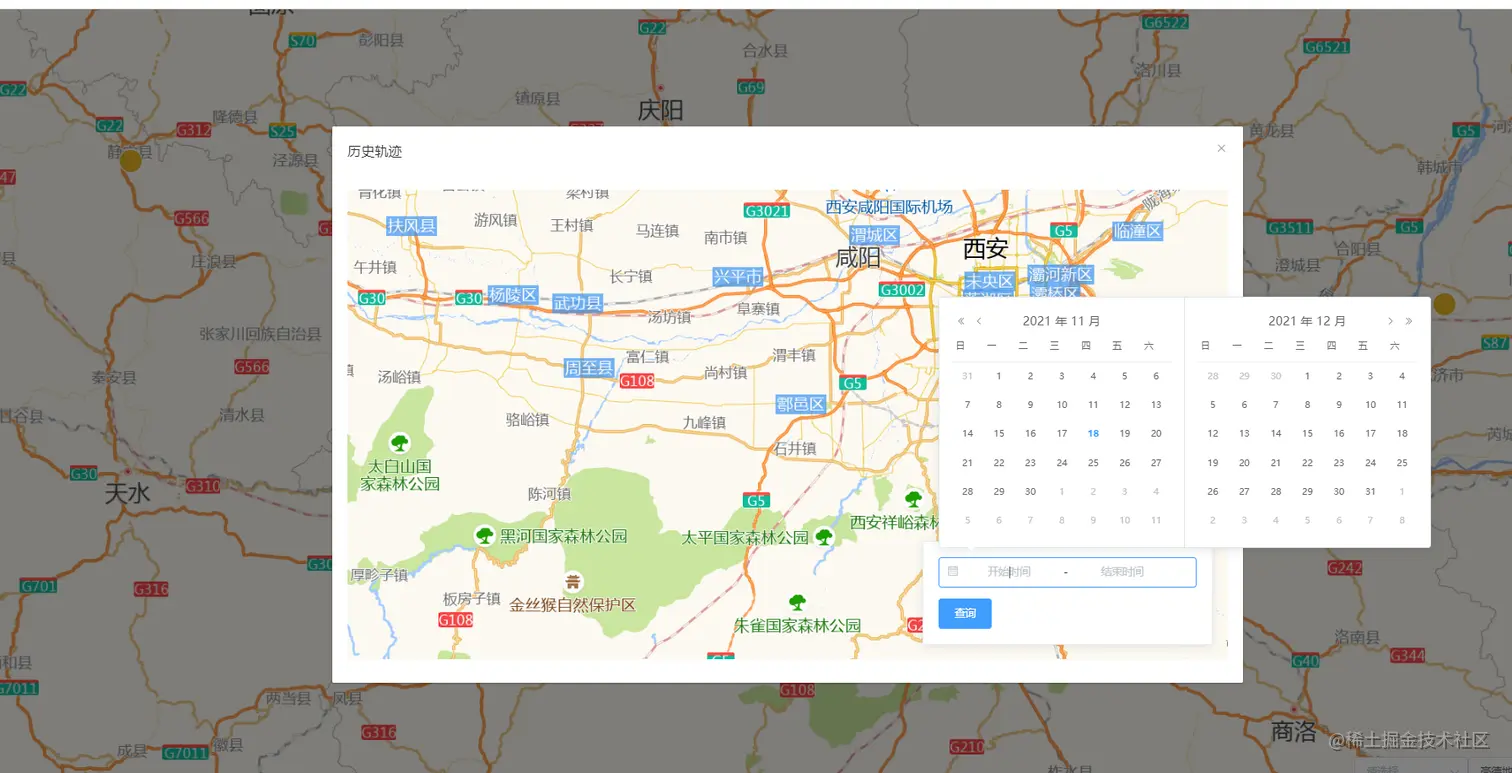
Task: Focus the 开始时间 start time field
Action: 1008,572
